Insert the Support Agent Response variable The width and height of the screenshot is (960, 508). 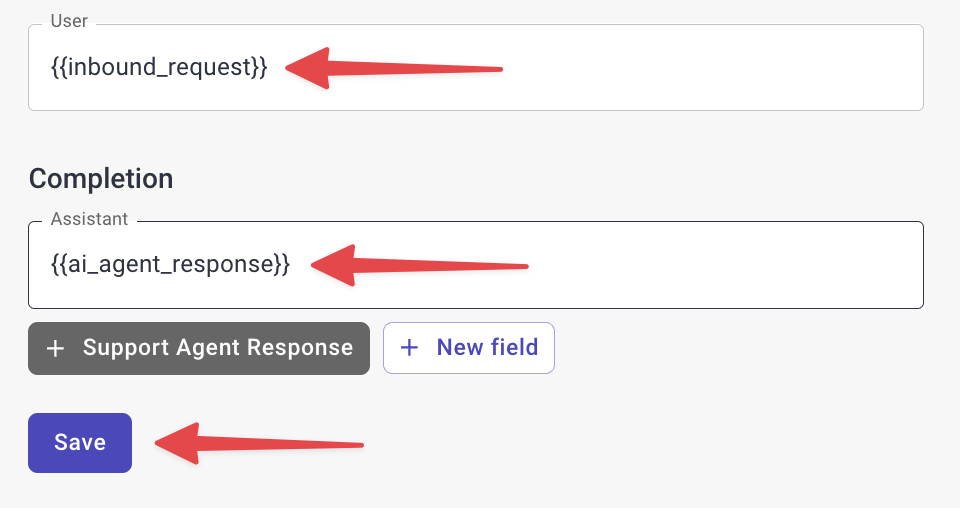(199, 348)
